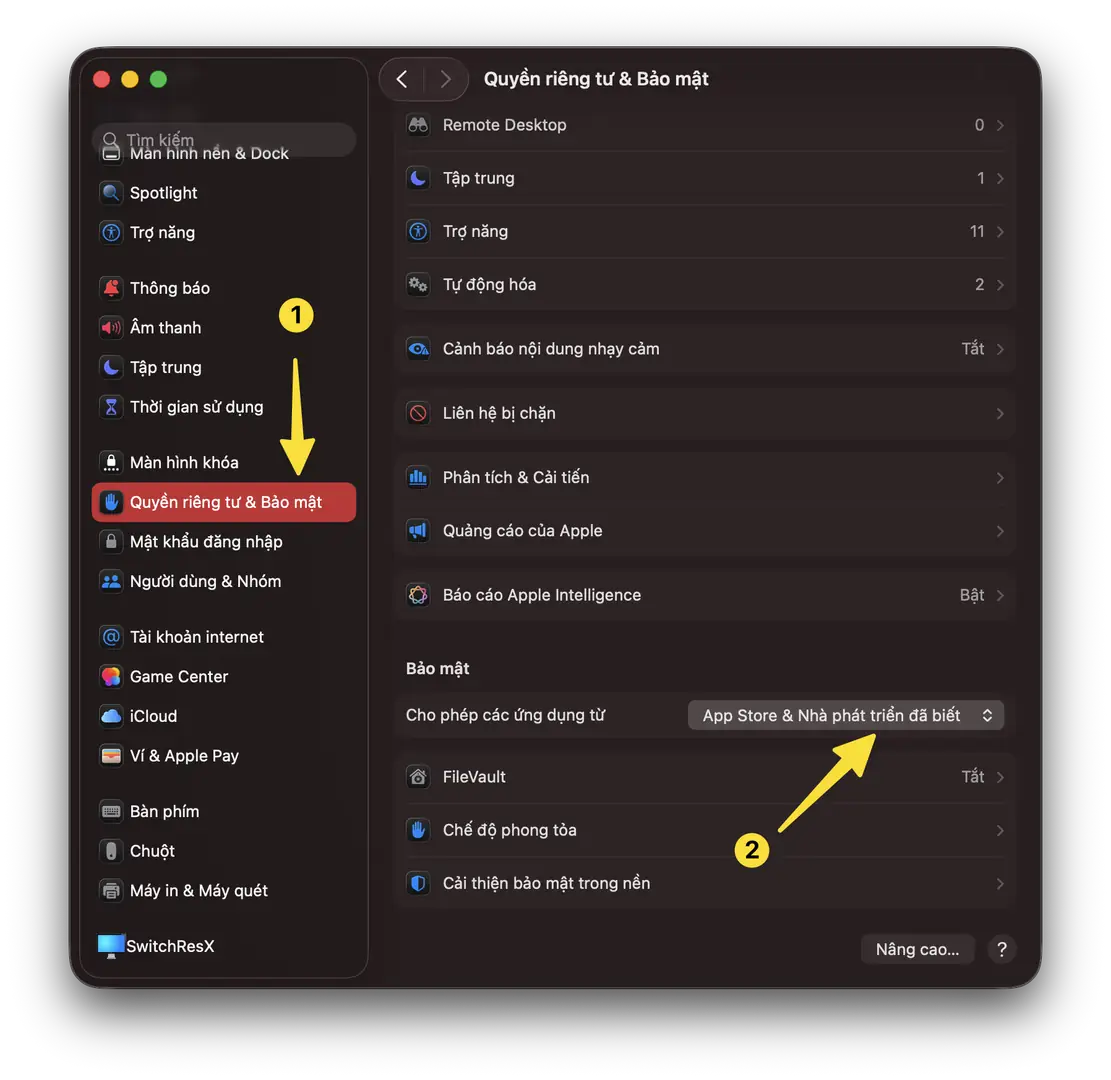
Task: Open the Phân tích & Cải tiến chevron
Action: (x=1000, y=478)
